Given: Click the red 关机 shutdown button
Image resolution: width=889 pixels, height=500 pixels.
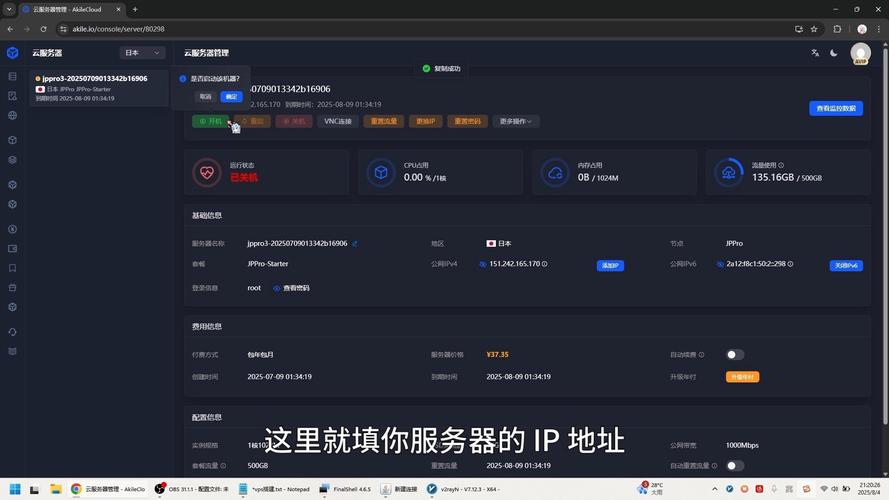Looking at the screenshot, I should (x=294, y=121).
